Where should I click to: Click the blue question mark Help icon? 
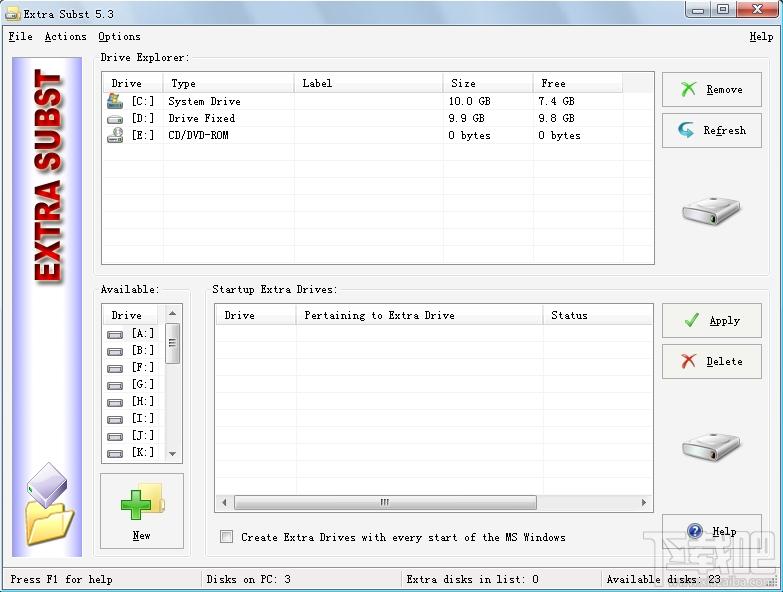pos(695,531)
